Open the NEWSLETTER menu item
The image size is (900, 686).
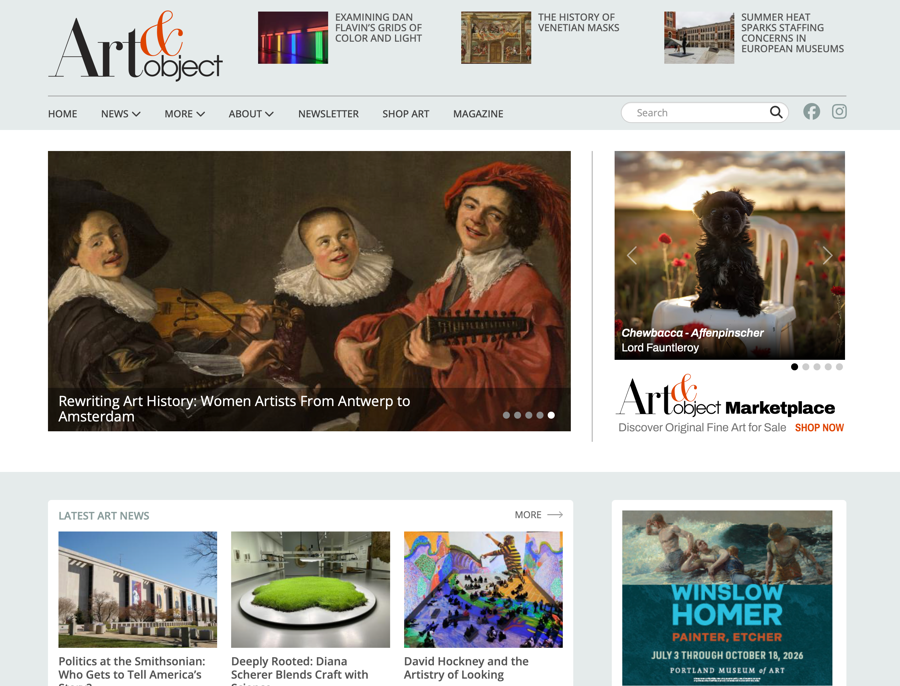pos(328,114)
